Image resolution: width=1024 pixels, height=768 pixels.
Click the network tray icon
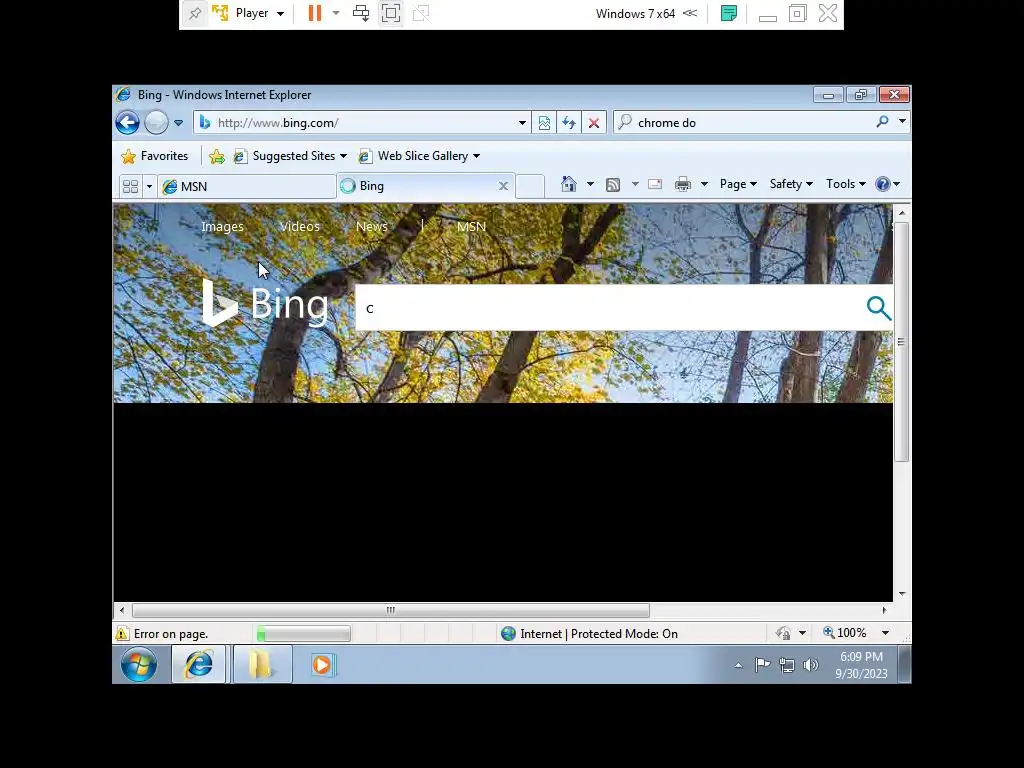click(x=787, y=665)
